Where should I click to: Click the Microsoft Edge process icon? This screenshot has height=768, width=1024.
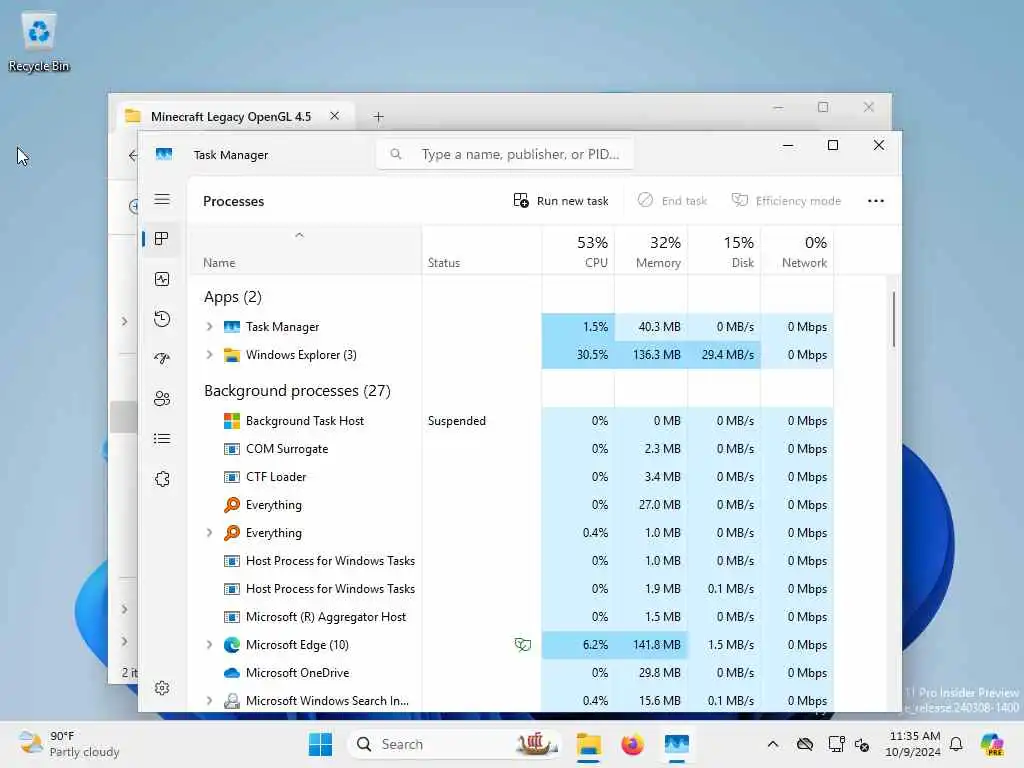232,645
